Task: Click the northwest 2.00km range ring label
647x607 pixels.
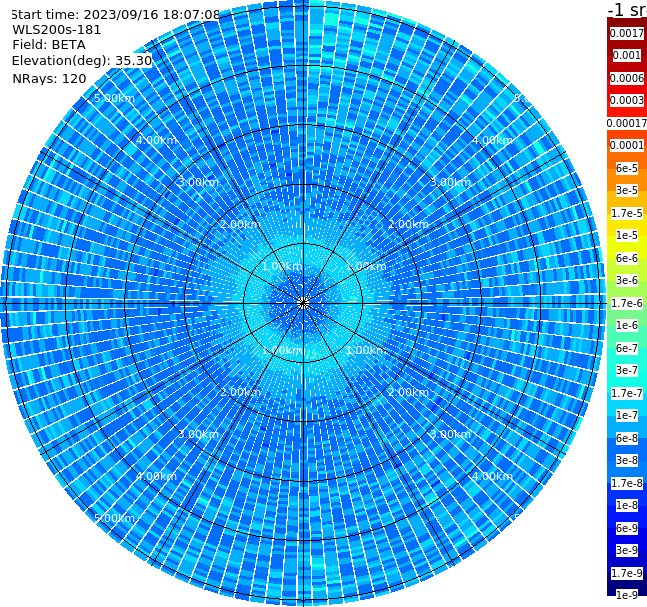Action: pyautogui.click(x=240, y=224)
